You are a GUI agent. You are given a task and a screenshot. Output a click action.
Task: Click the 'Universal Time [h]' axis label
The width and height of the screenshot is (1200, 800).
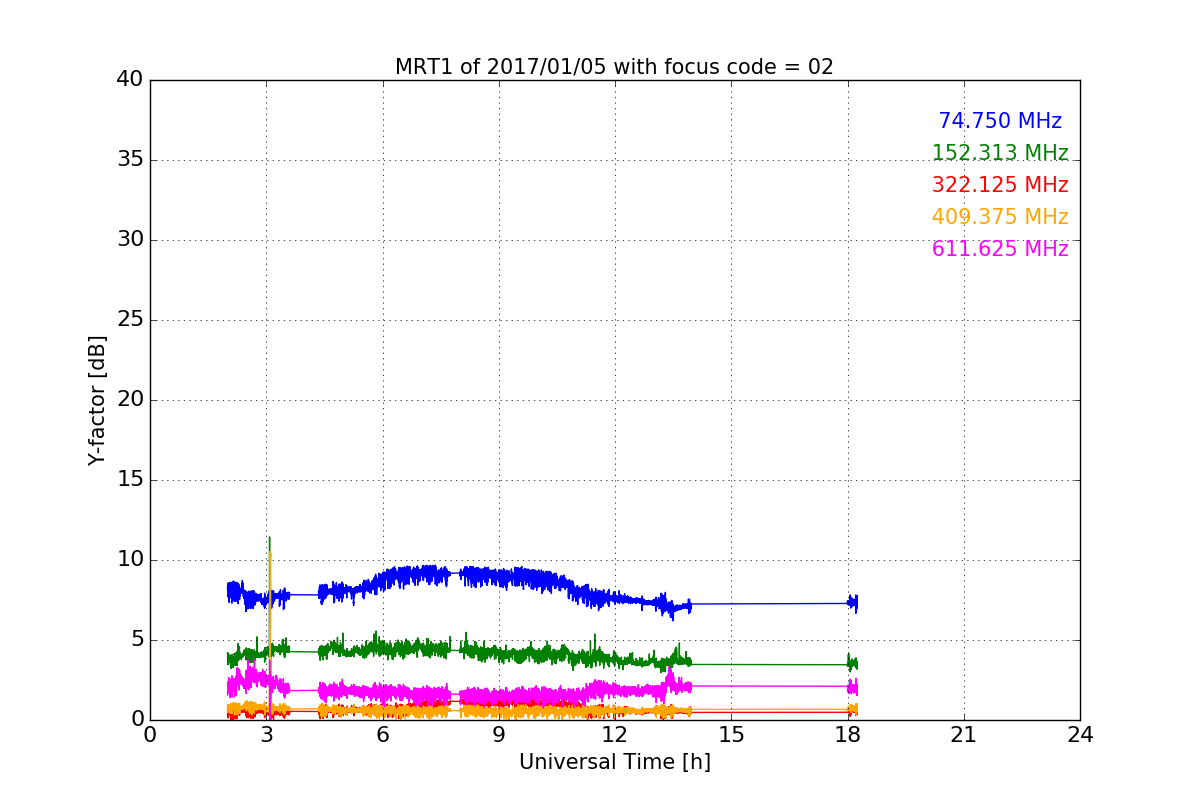615,762
